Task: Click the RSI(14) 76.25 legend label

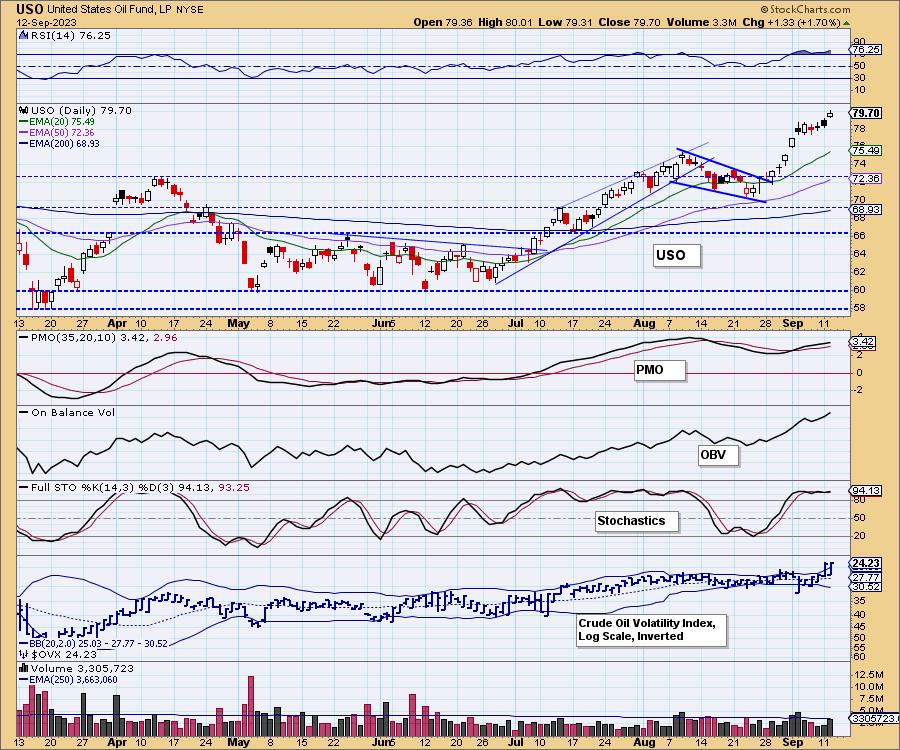Action: click(x=71, y=35)
